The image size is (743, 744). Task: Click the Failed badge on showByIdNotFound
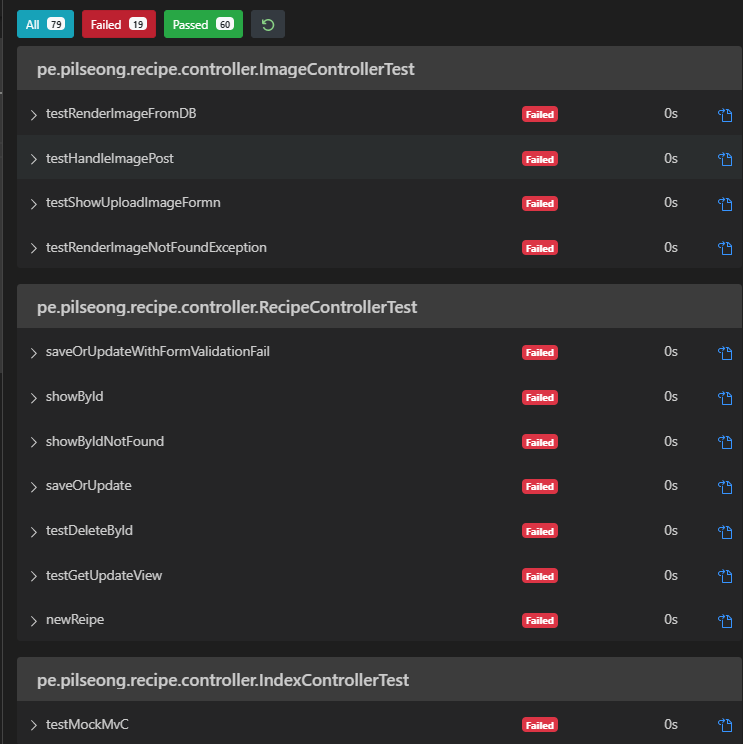click(540, 442)
